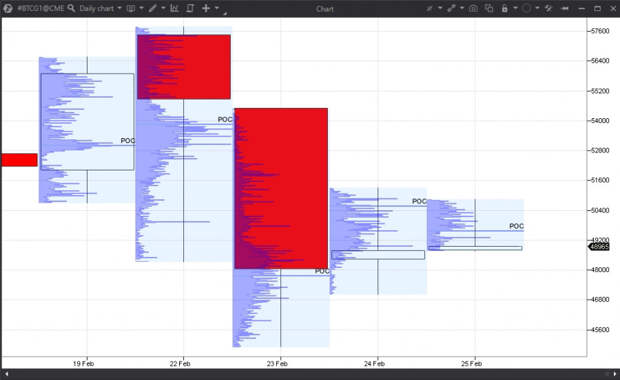Pin the chart window with pin icon
Viewport: 620px width, 380px height.
565,8
